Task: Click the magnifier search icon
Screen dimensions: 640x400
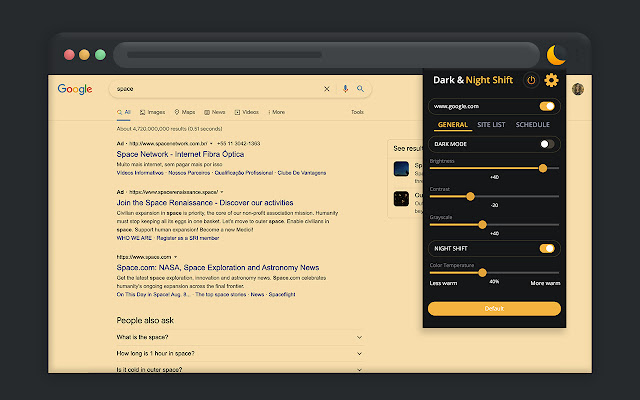Action: pos(360,89)
